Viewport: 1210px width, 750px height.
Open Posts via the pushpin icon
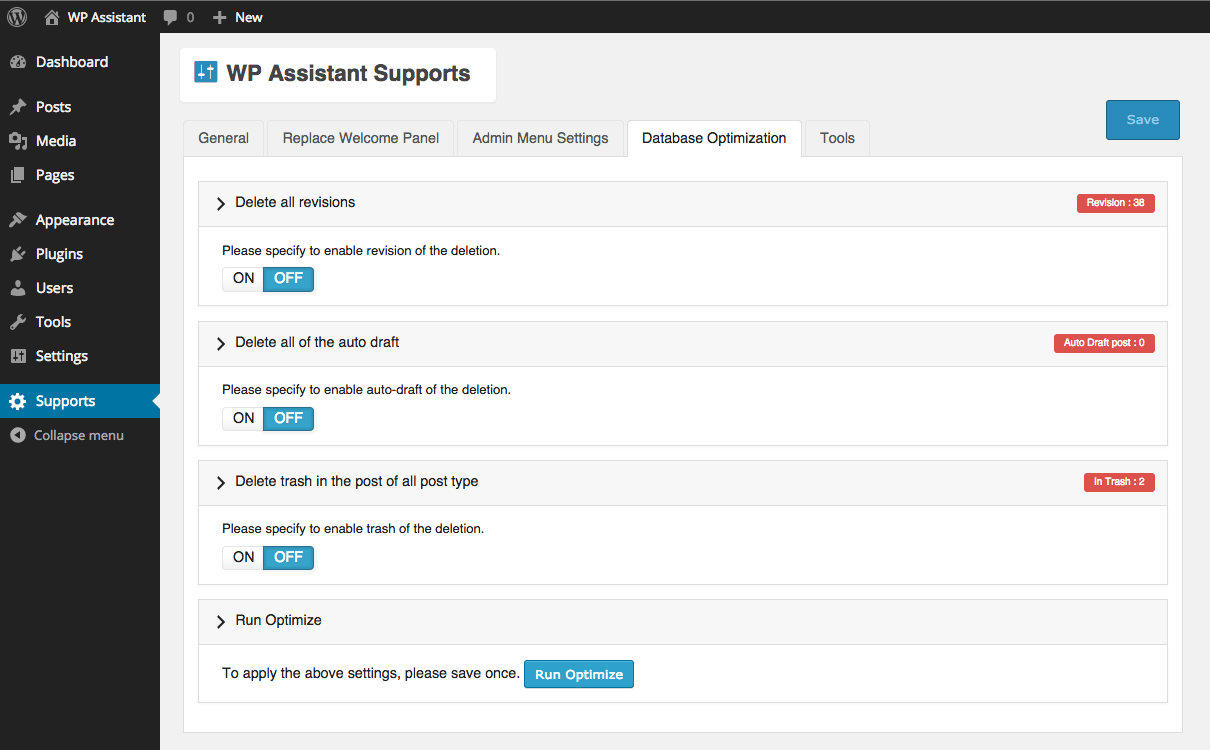click(x=18, y=107)
